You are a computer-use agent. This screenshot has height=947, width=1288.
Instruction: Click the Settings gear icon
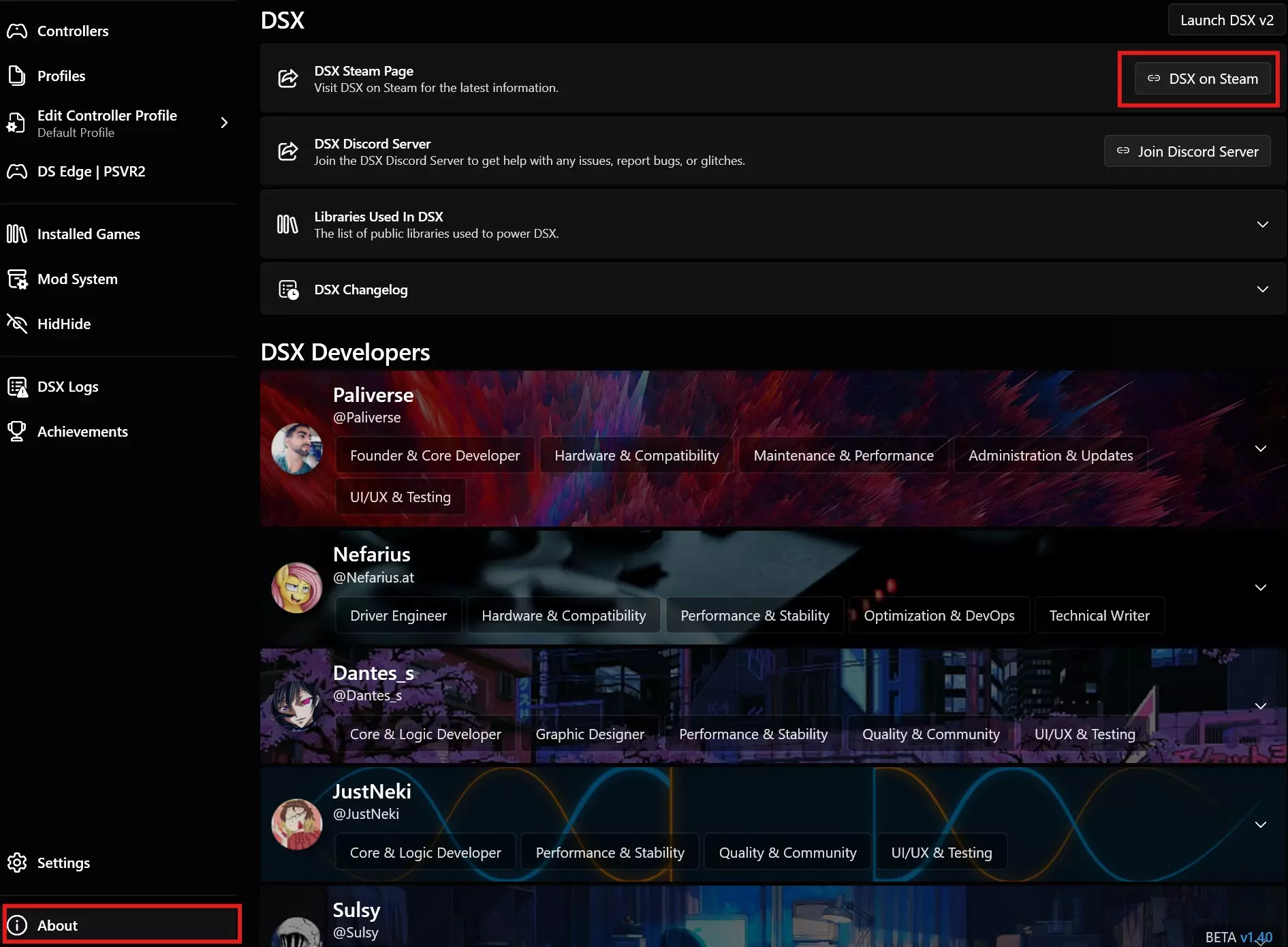click(x=17, y=863)
